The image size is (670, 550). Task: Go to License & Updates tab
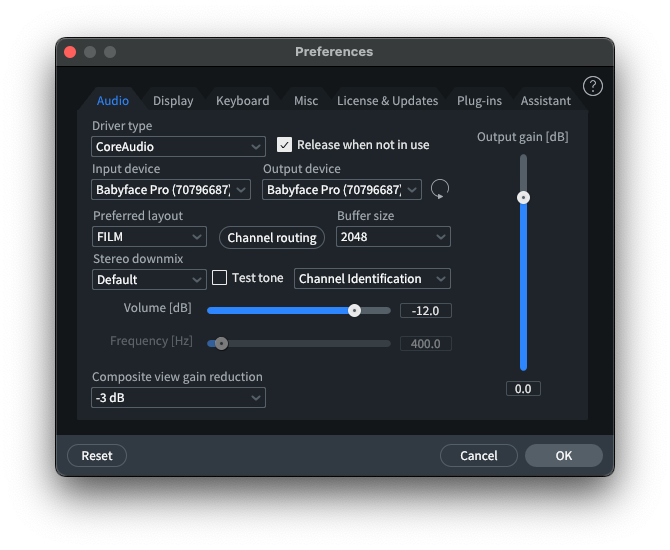point(388,101)
